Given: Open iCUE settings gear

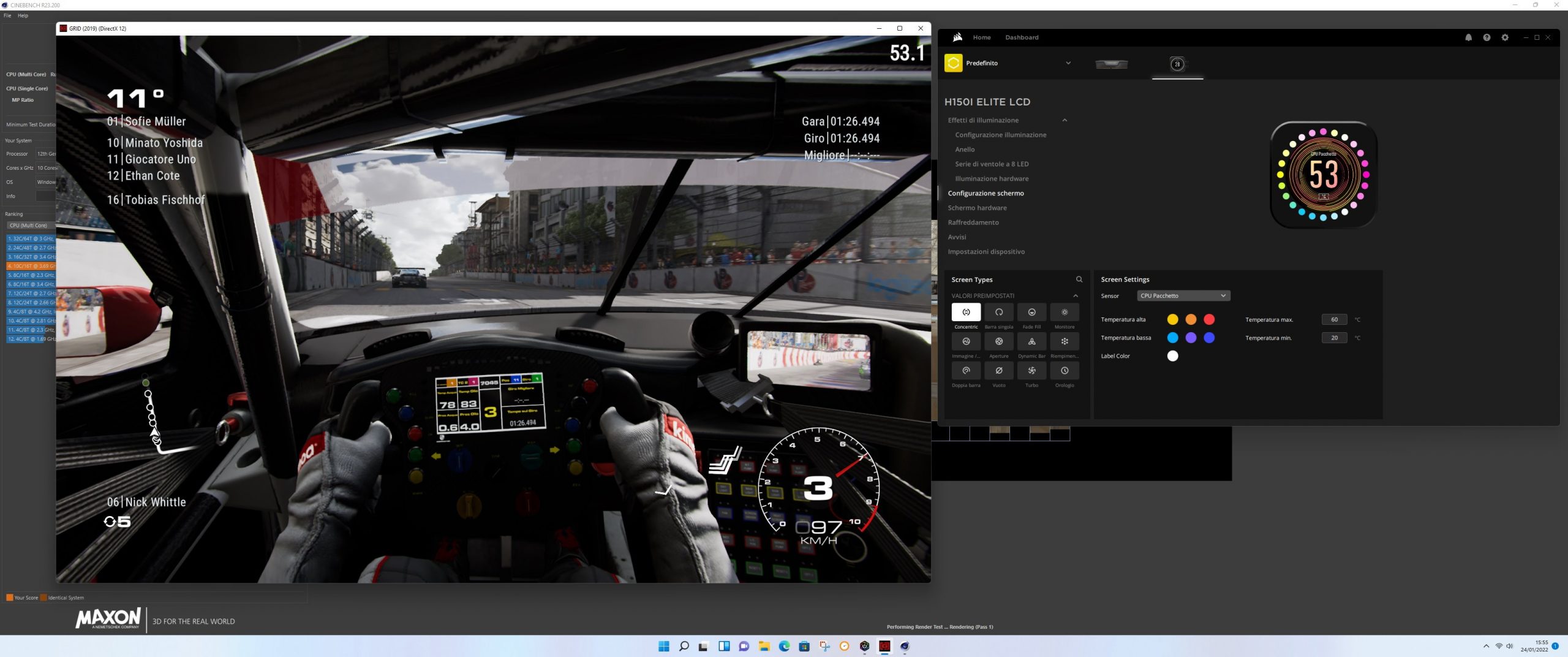Looking at the screenshot, I should pos(1505,37).
